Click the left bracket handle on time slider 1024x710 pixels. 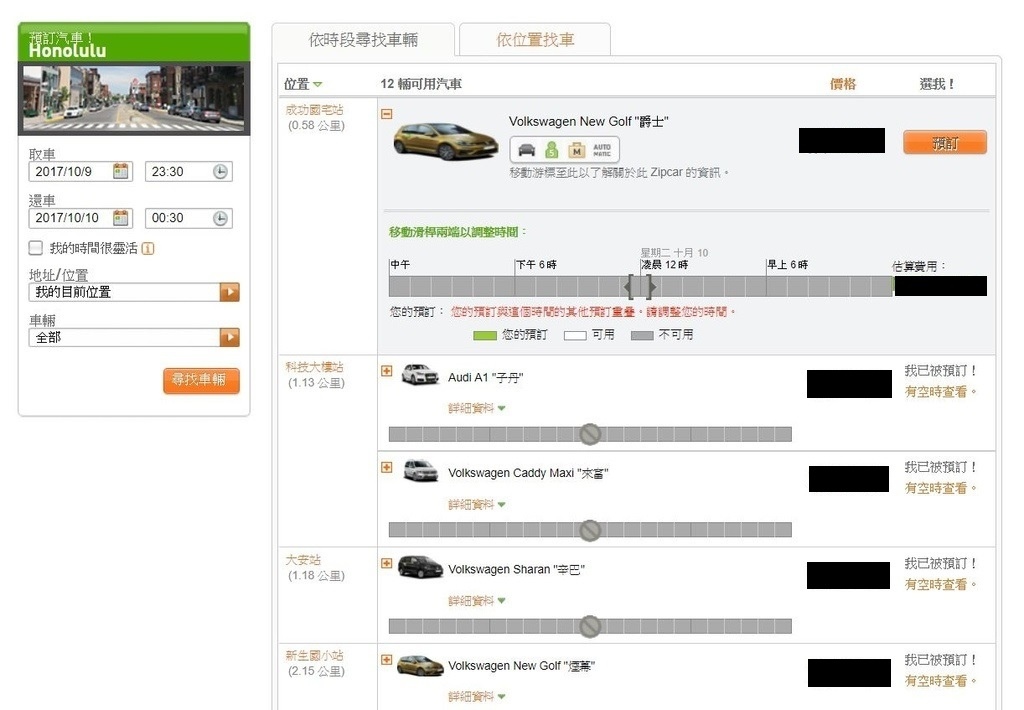click(x=629, y=287)
